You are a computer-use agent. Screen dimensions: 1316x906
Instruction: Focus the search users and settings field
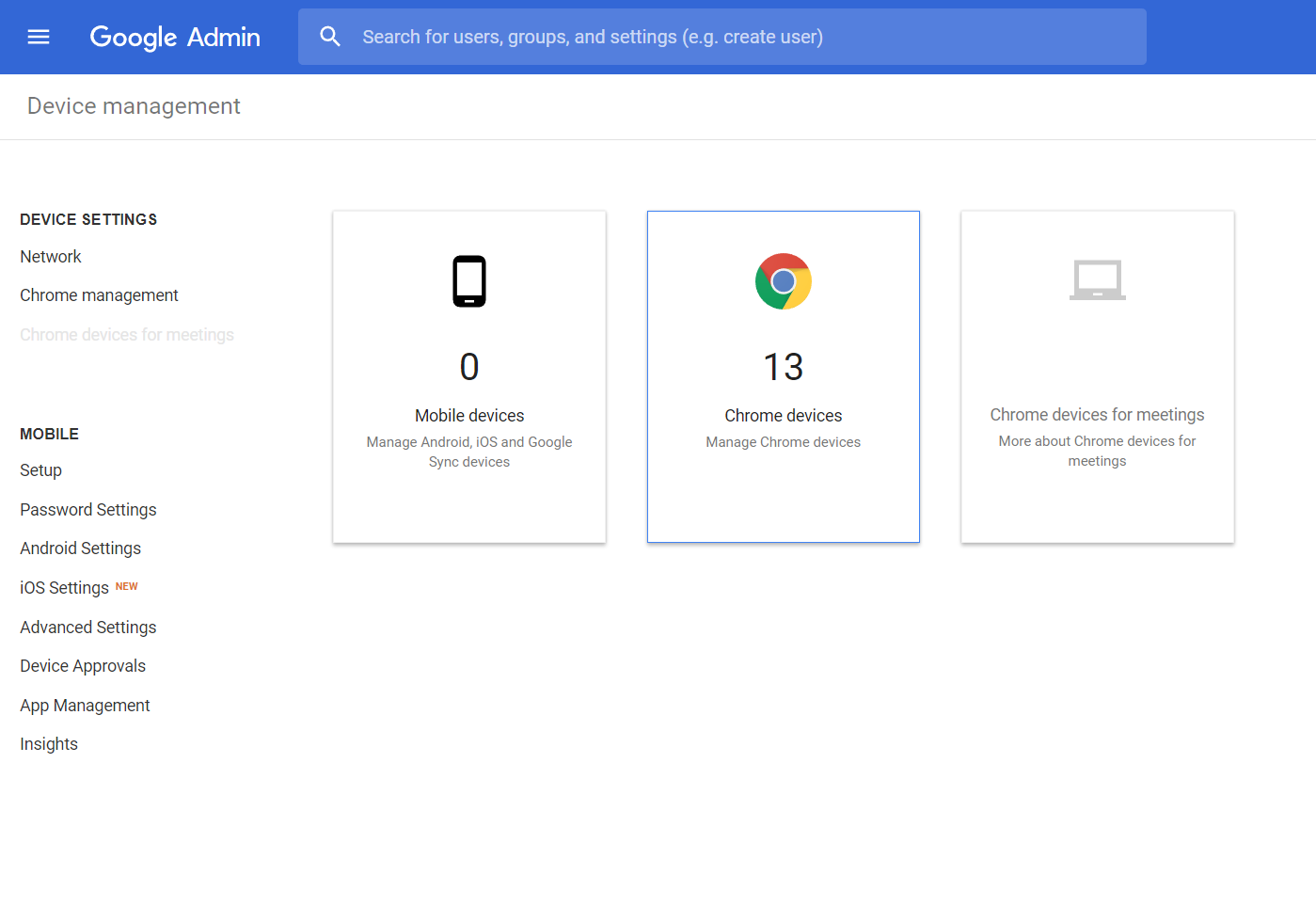click(x=722, y=37)
